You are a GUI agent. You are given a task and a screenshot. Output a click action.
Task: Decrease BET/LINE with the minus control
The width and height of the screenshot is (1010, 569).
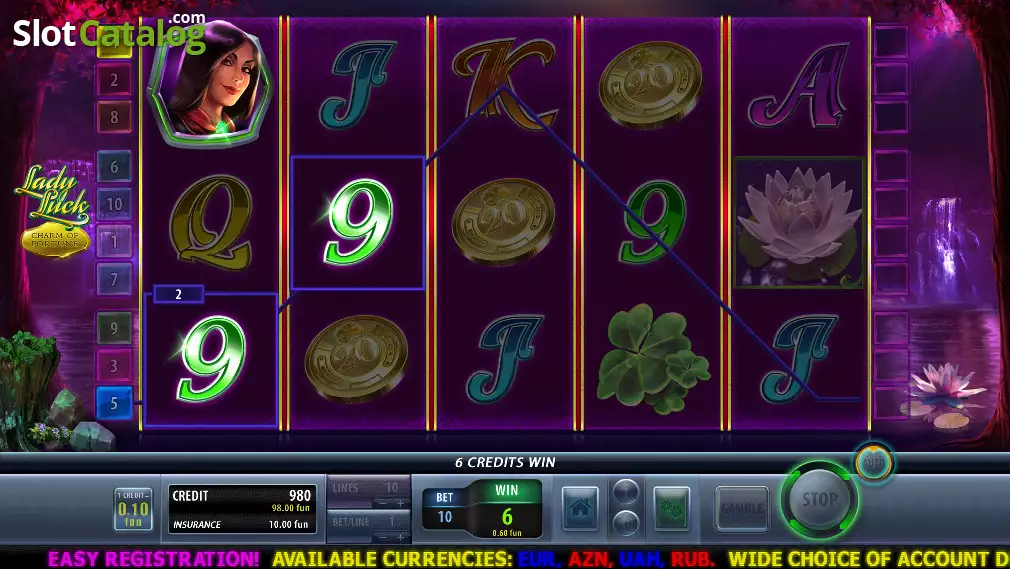click(x=383, y=537)
